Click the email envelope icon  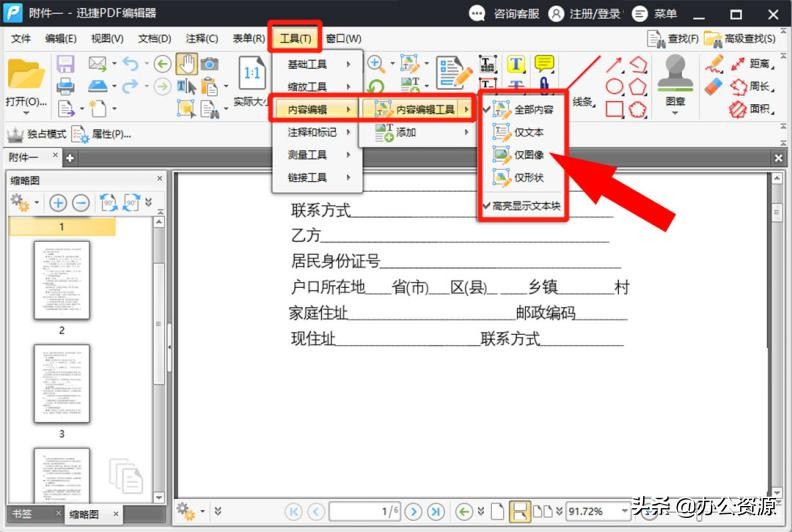pyautogui.click(x=97, y=64)
